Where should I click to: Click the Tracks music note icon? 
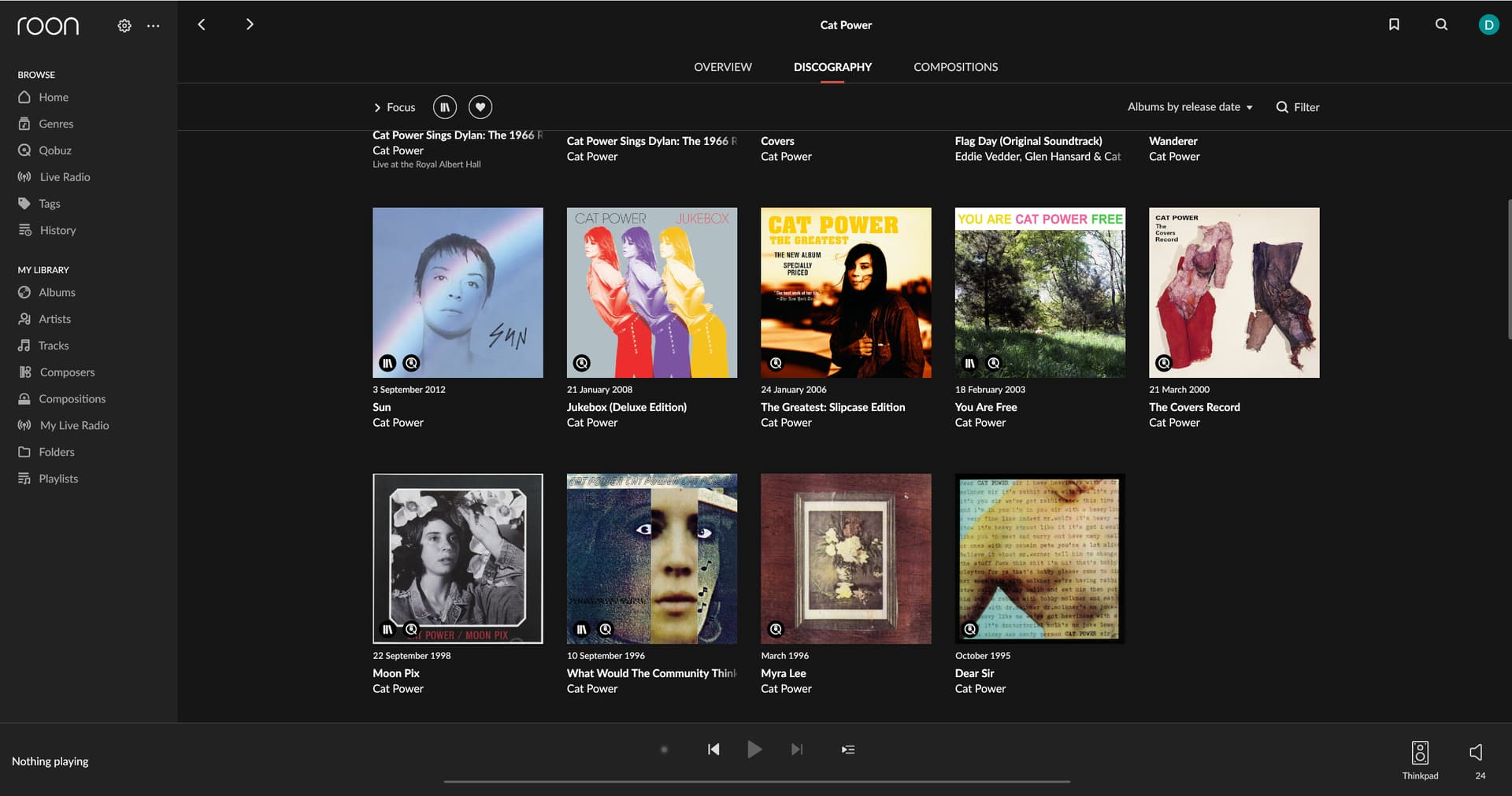tap(24, 346)
